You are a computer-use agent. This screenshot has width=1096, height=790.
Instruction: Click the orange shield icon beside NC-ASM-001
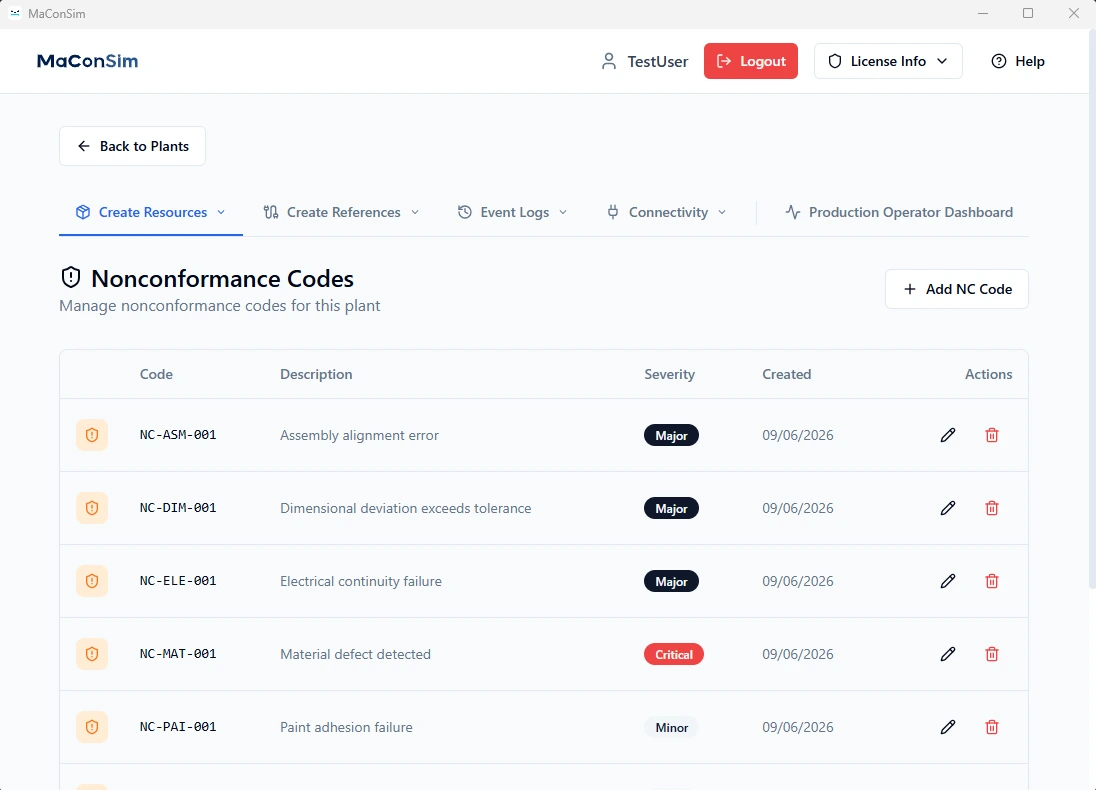point(92,435)
